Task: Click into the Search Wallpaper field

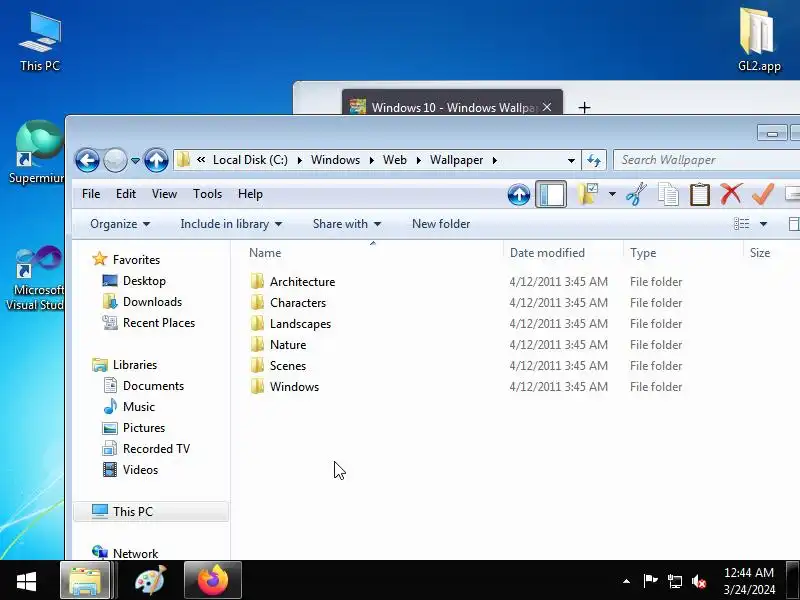Action: [x=706, y=160]
